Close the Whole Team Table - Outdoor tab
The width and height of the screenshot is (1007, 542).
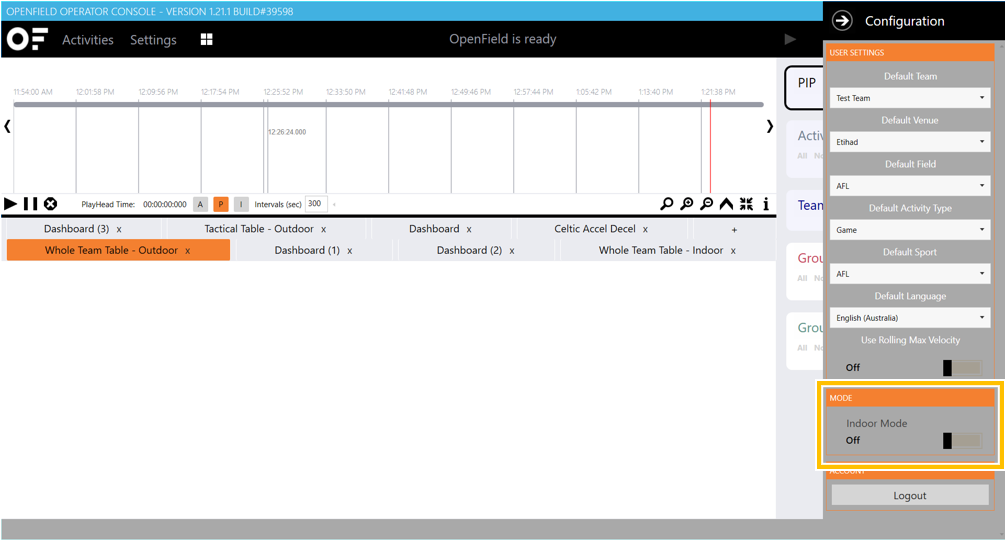[x=188, y=251]
